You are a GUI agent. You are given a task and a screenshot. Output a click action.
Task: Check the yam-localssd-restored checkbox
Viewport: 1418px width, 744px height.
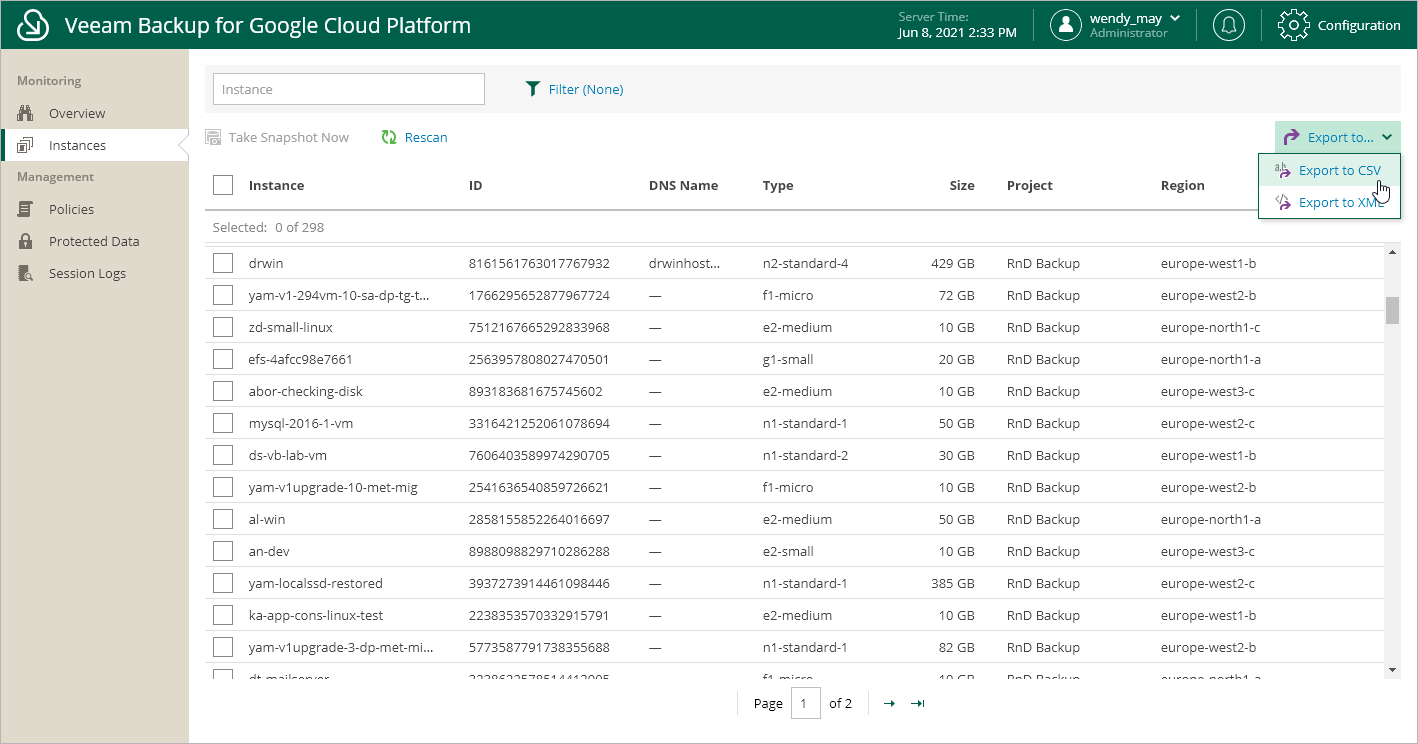coord(223,583)
